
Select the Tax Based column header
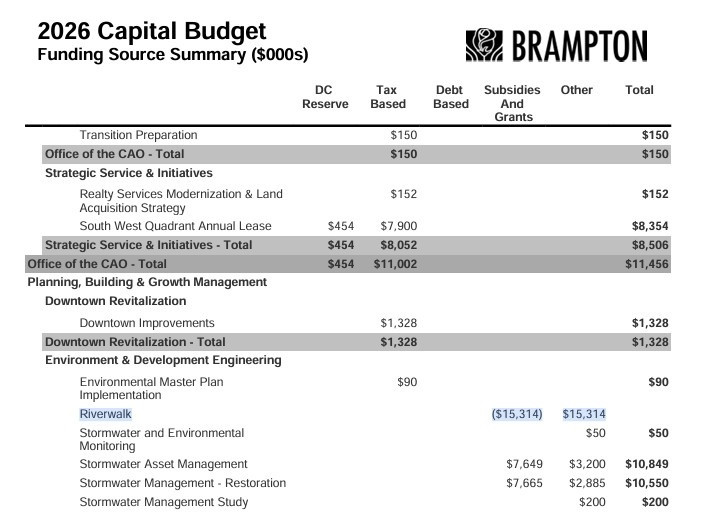click(388, 97)
